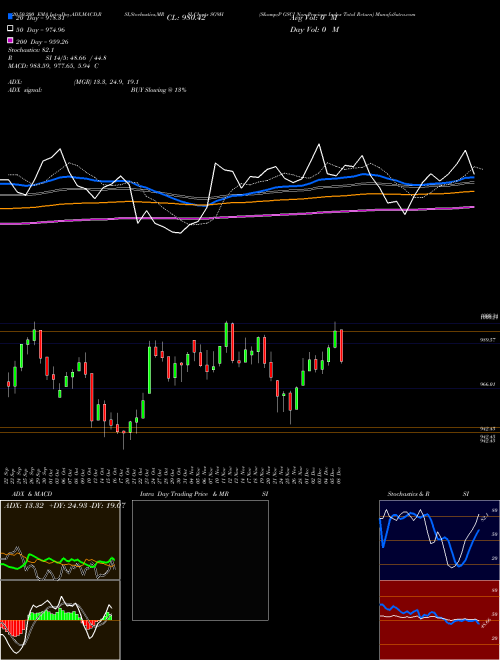Click the 80 level label in Stochastics panel
The width and height of the screenshot is (500, 660).
coord(495,510)
